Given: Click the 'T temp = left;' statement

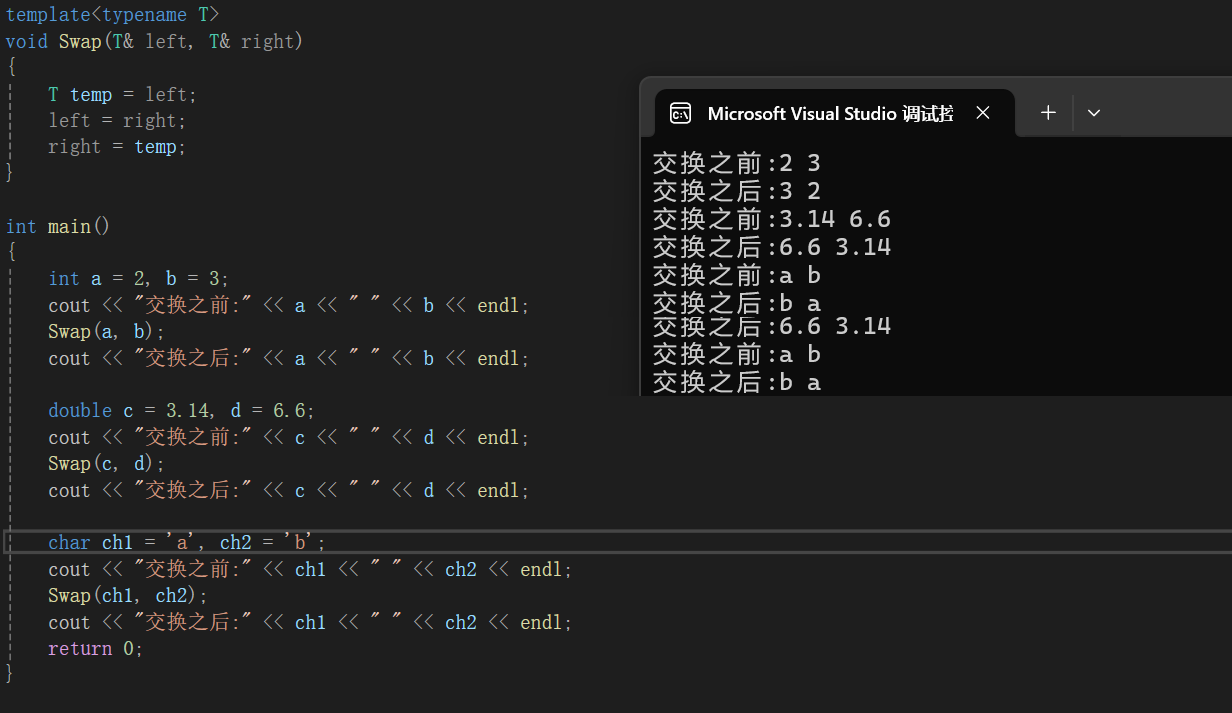Looking at the screenshot, I should click(123, 94).
